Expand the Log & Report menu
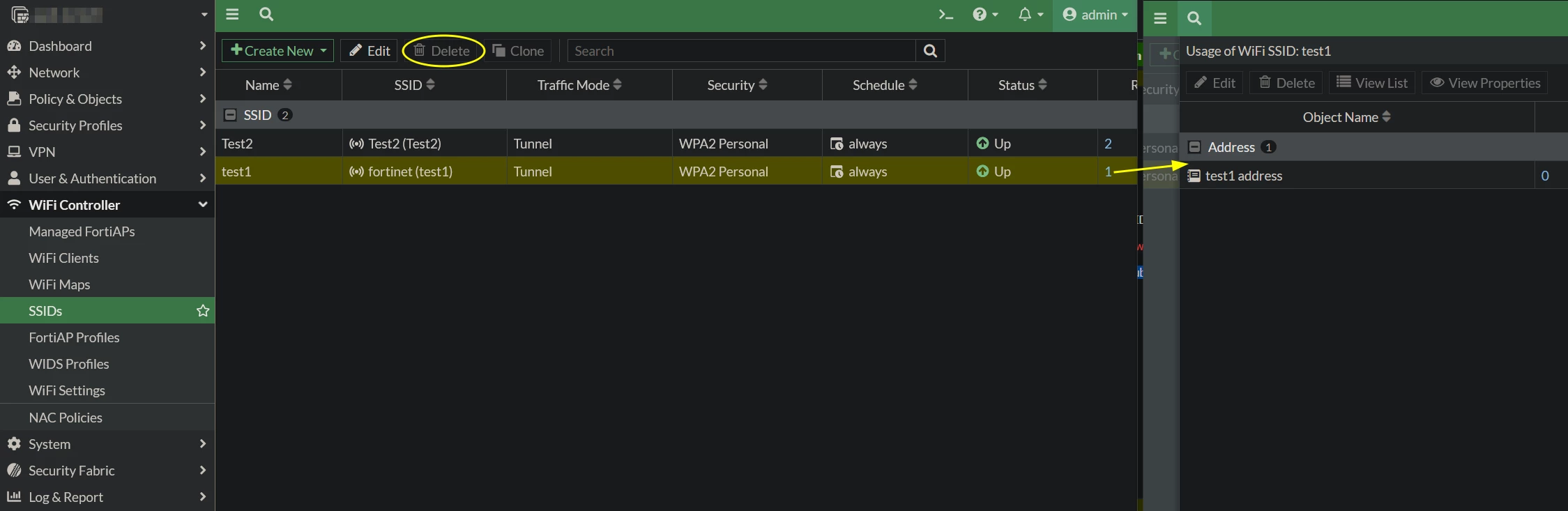 pyautogui.click(x=107, y=497)
